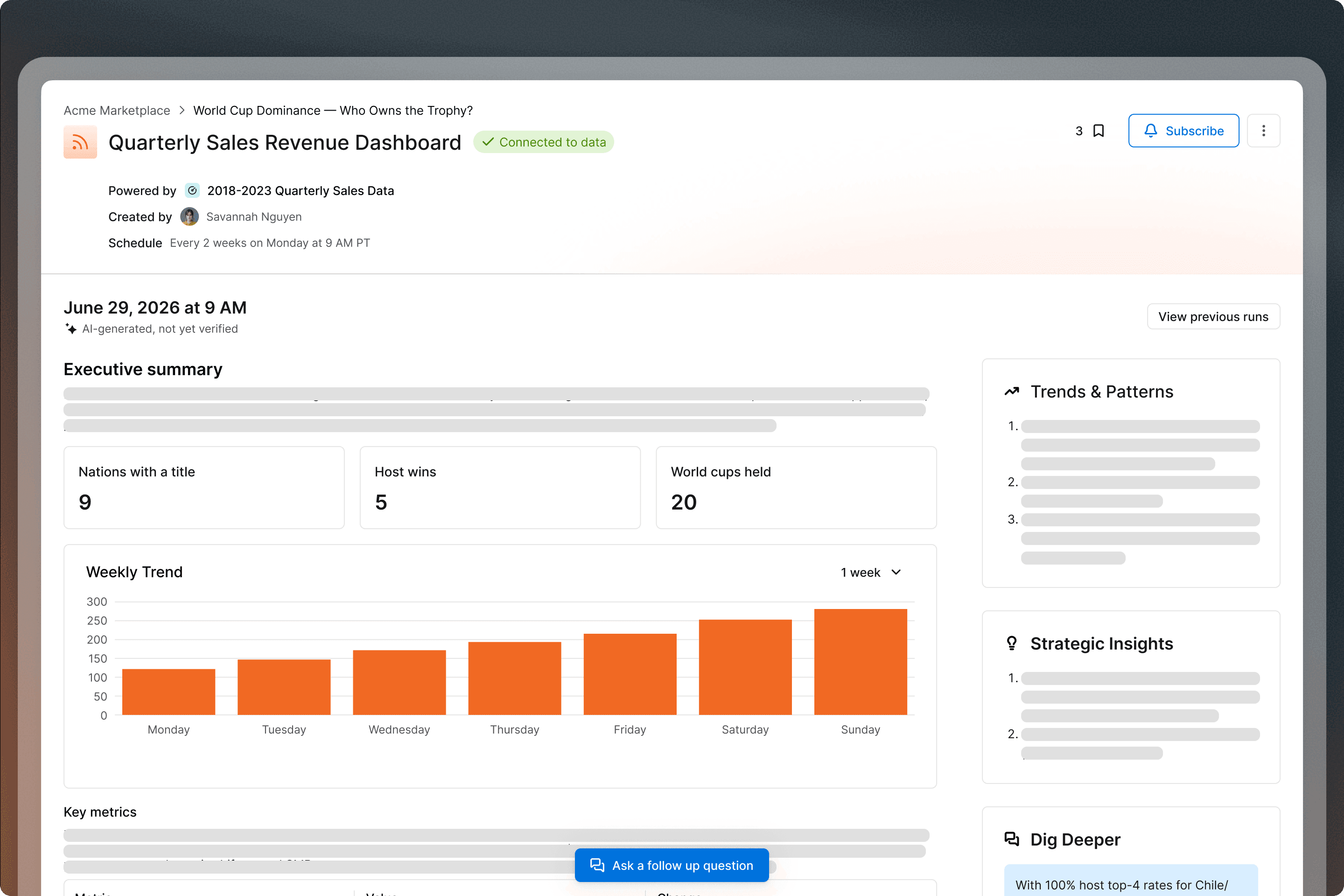The height and width of the screenshot is (896, 1344).
Task: Click the Dig Deeper heading
Action: tap(1075, 839)
